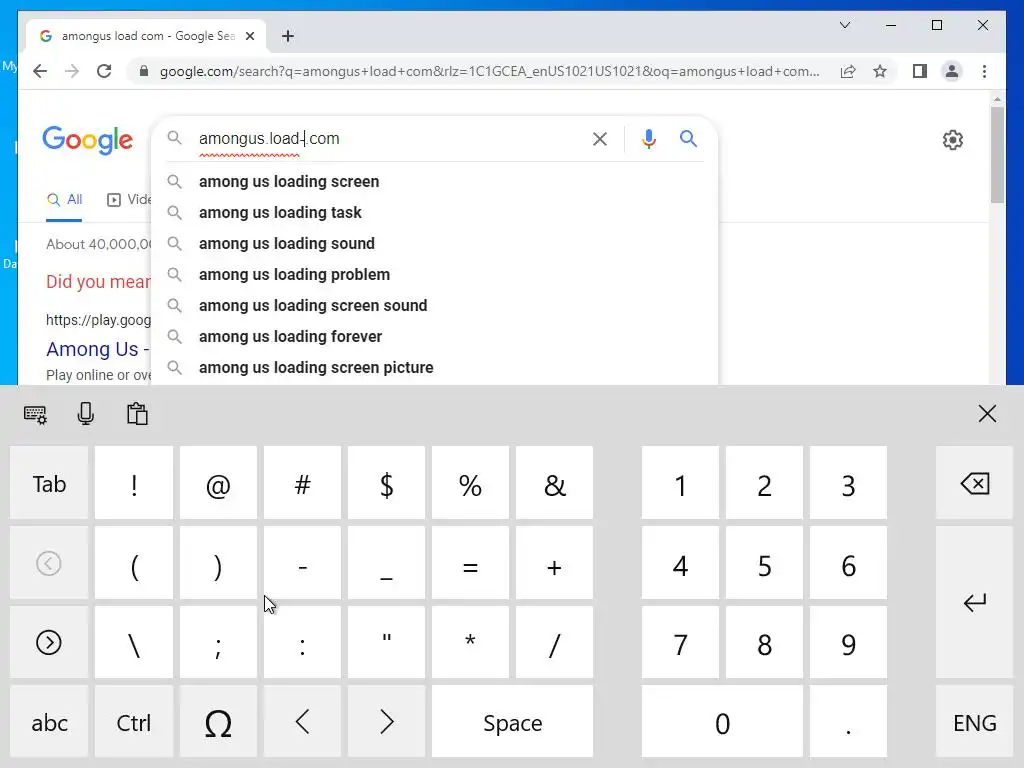Image resolution: width=1024 pixels, height=768 pixels.
Task: Switch input language via ENG key
Action: 974,722
